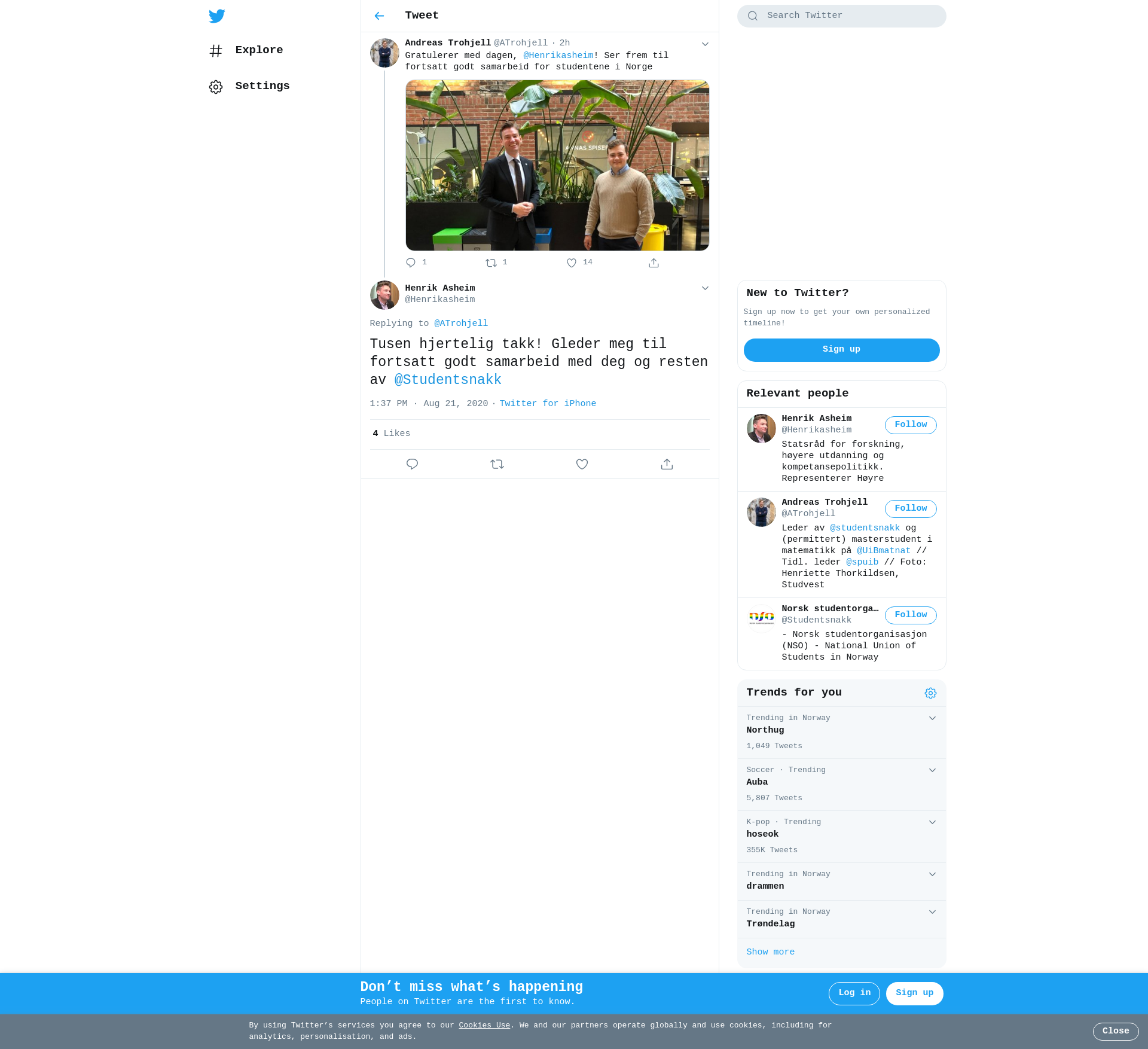
Task: Share Andreas Trohjell's original tweet
Action: (x=654, y=263)
